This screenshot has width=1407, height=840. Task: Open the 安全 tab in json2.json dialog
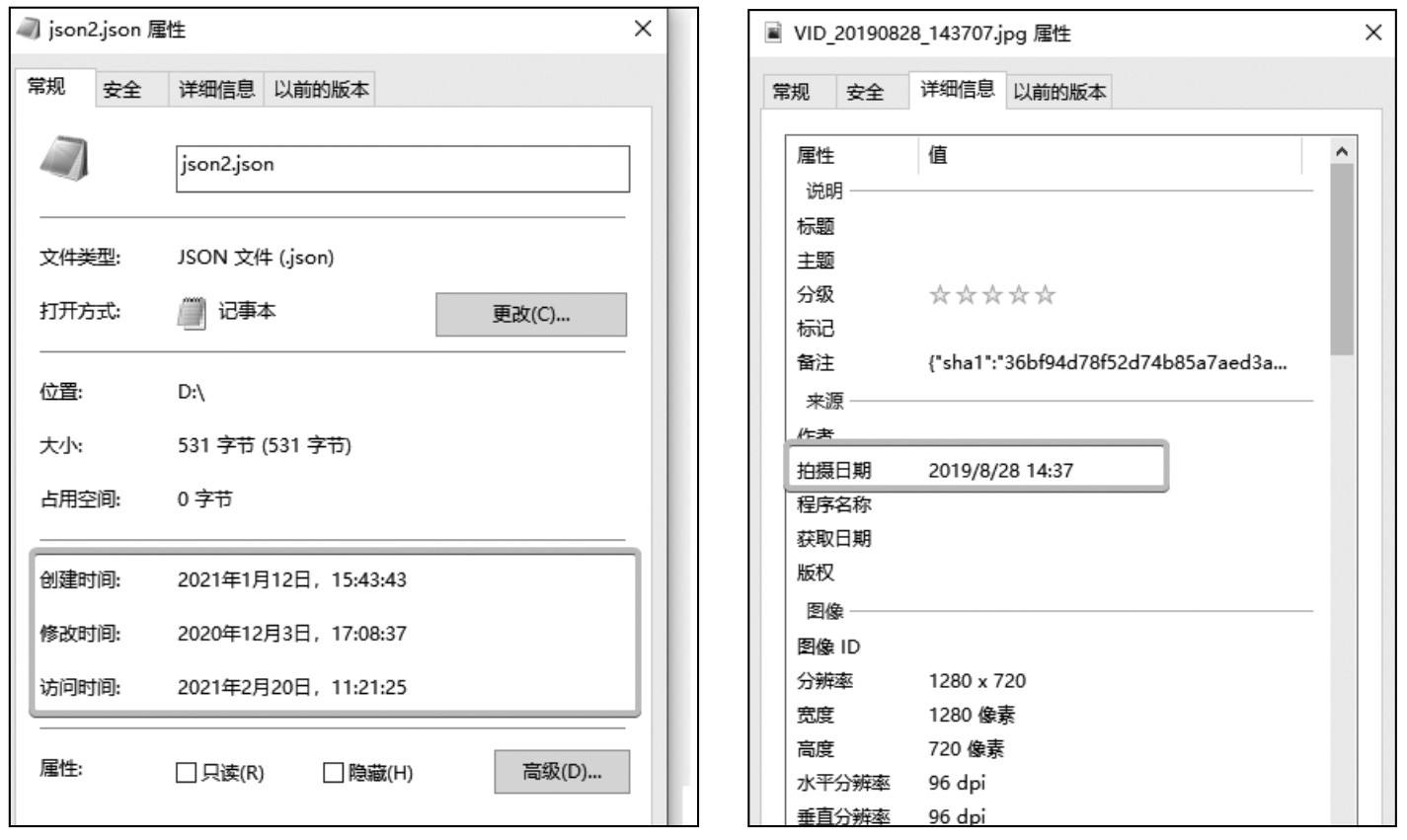click(122, 90)
